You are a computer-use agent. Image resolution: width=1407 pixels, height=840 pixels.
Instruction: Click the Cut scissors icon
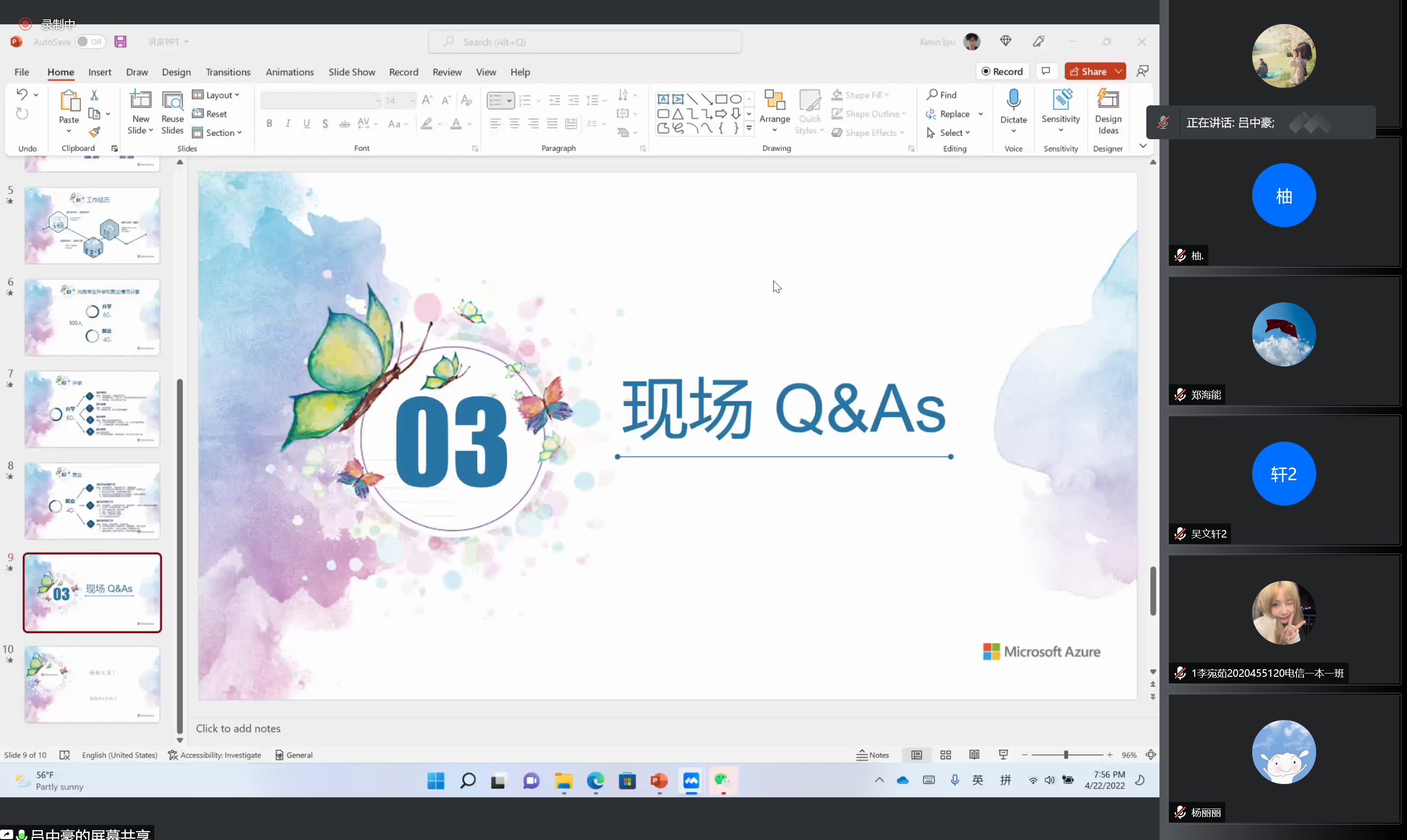[x=94, y=95]
